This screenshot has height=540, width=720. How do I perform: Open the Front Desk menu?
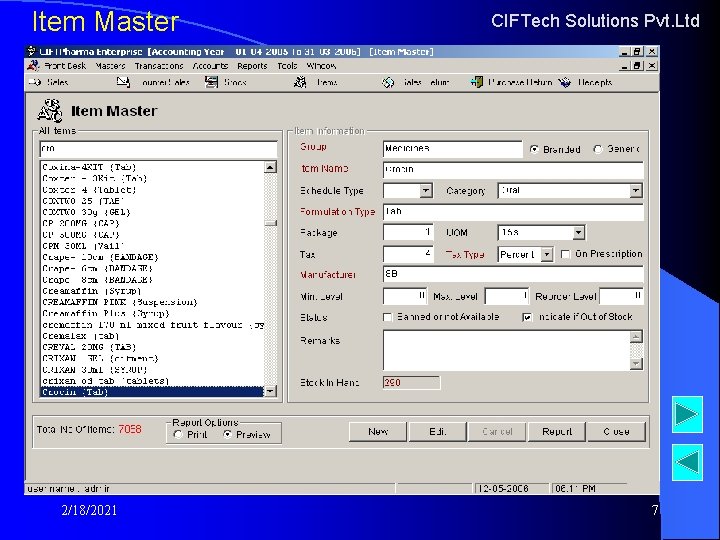(x=65, y=66)
